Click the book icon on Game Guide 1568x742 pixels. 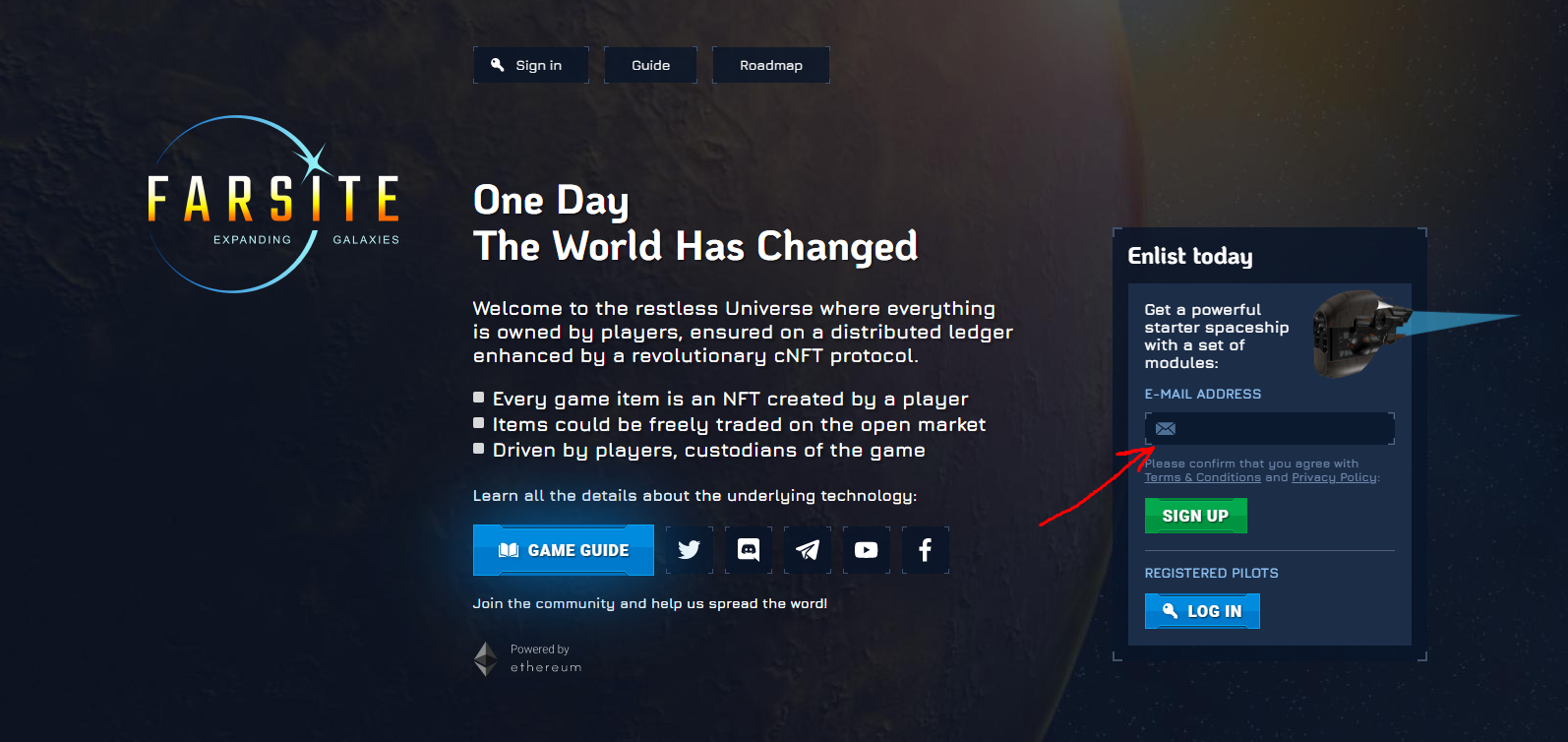509,550
